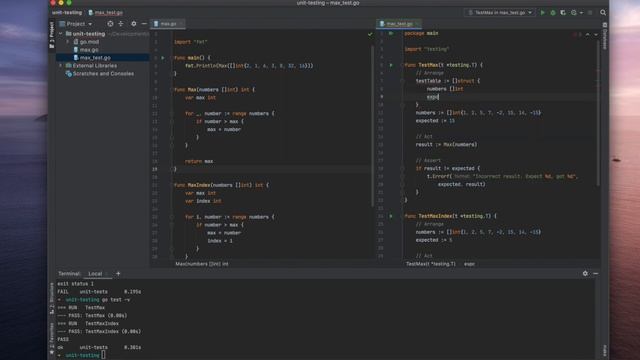Toggle the Favorites tool window side tab
This screenshot has width=640, height=360.
(51, 338)
